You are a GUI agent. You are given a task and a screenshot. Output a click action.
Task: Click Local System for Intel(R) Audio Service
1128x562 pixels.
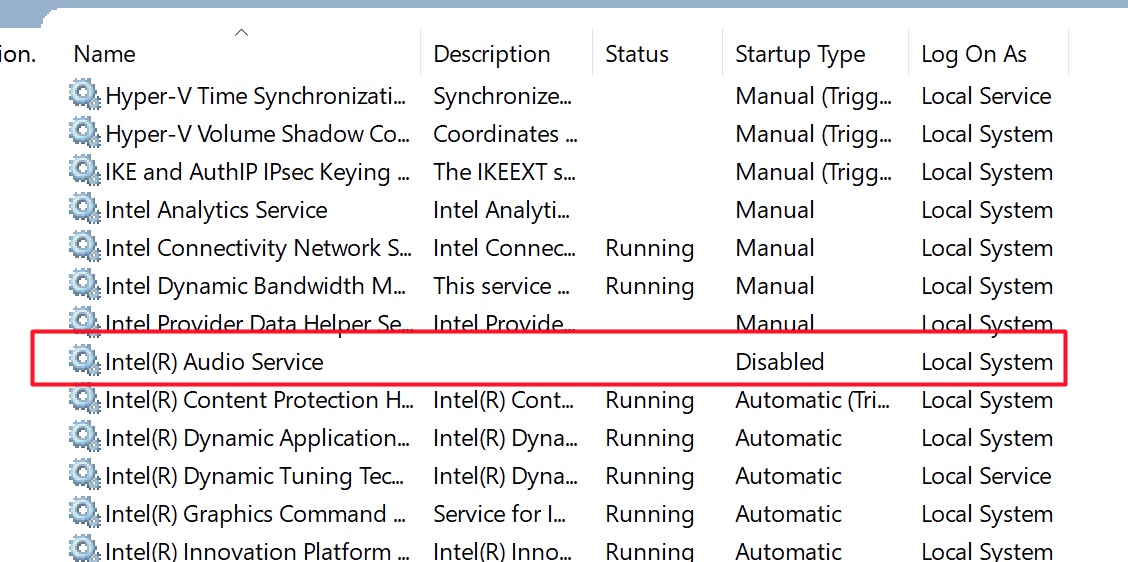pyautogui.click(x=987, y=362)
